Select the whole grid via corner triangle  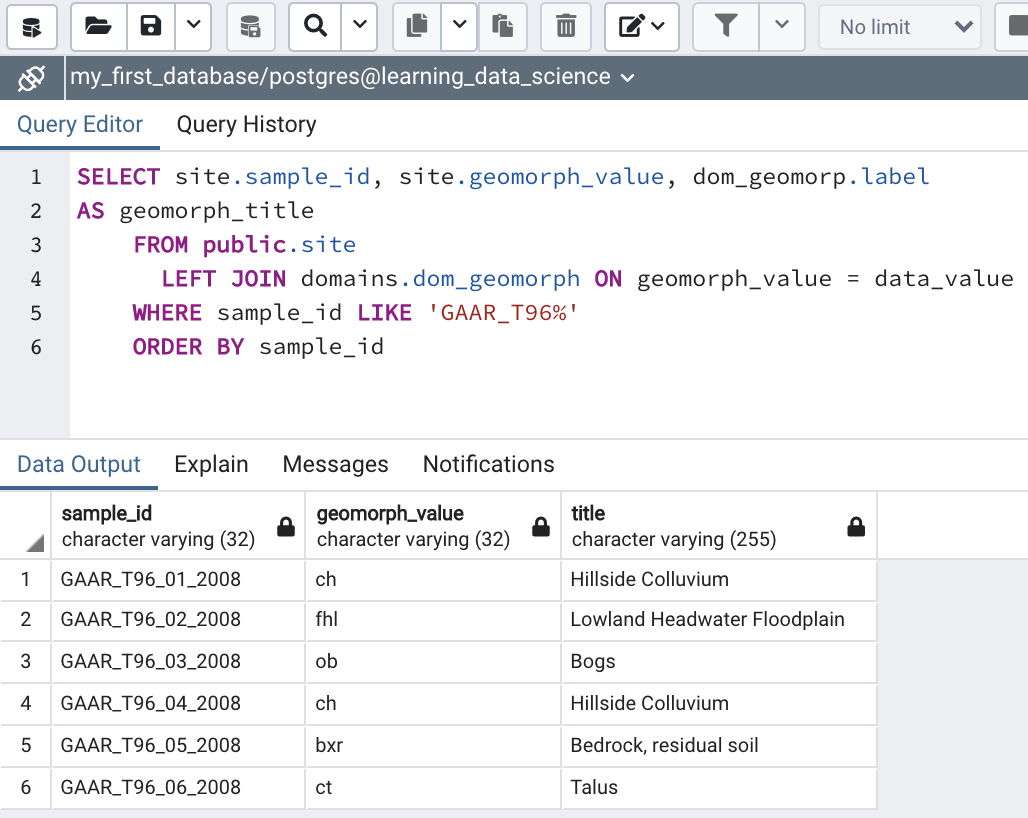35,543
